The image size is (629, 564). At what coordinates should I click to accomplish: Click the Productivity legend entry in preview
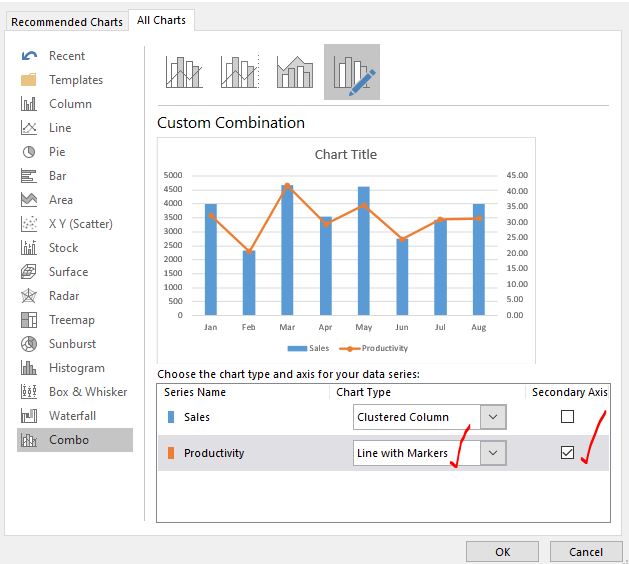tap(373, 348)
